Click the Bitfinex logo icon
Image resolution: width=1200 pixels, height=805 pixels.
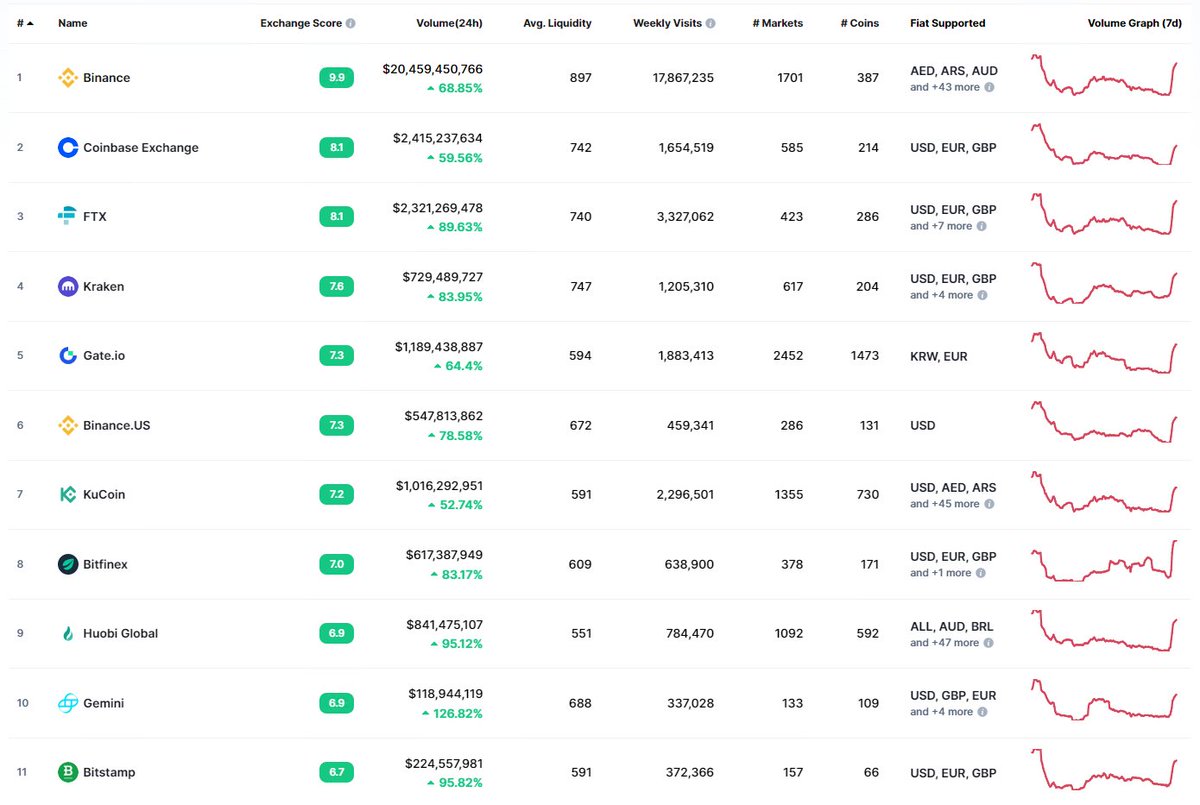point(68,565)
